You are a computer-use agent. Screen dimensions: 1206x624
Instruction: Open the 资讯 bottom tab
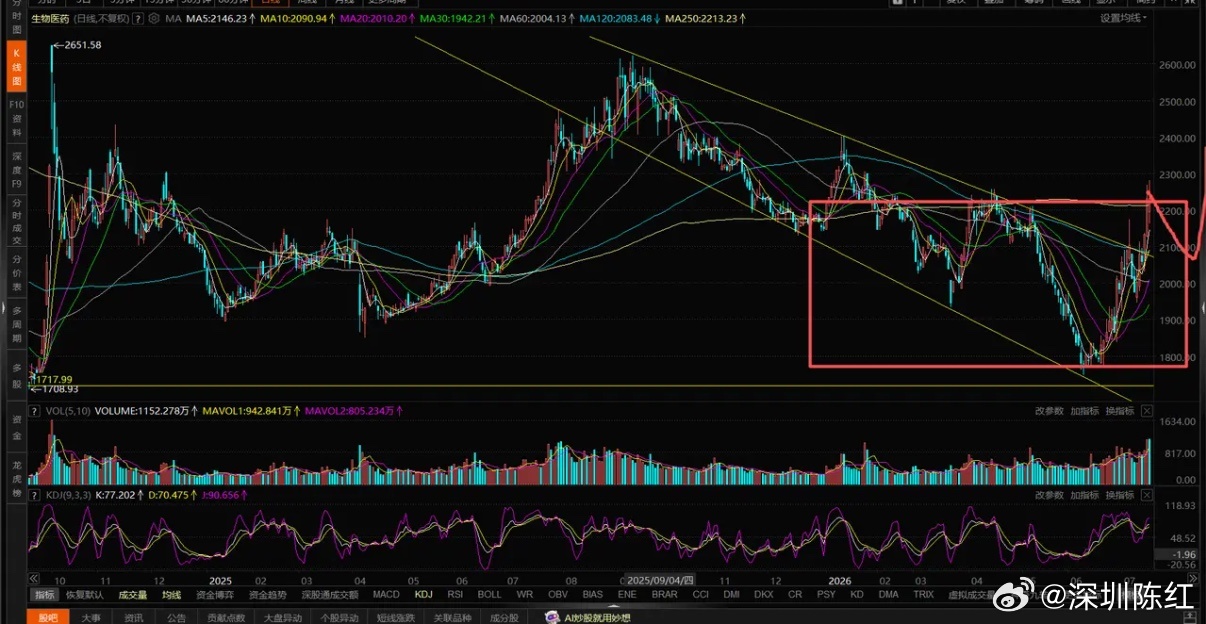tap(133, 618)
